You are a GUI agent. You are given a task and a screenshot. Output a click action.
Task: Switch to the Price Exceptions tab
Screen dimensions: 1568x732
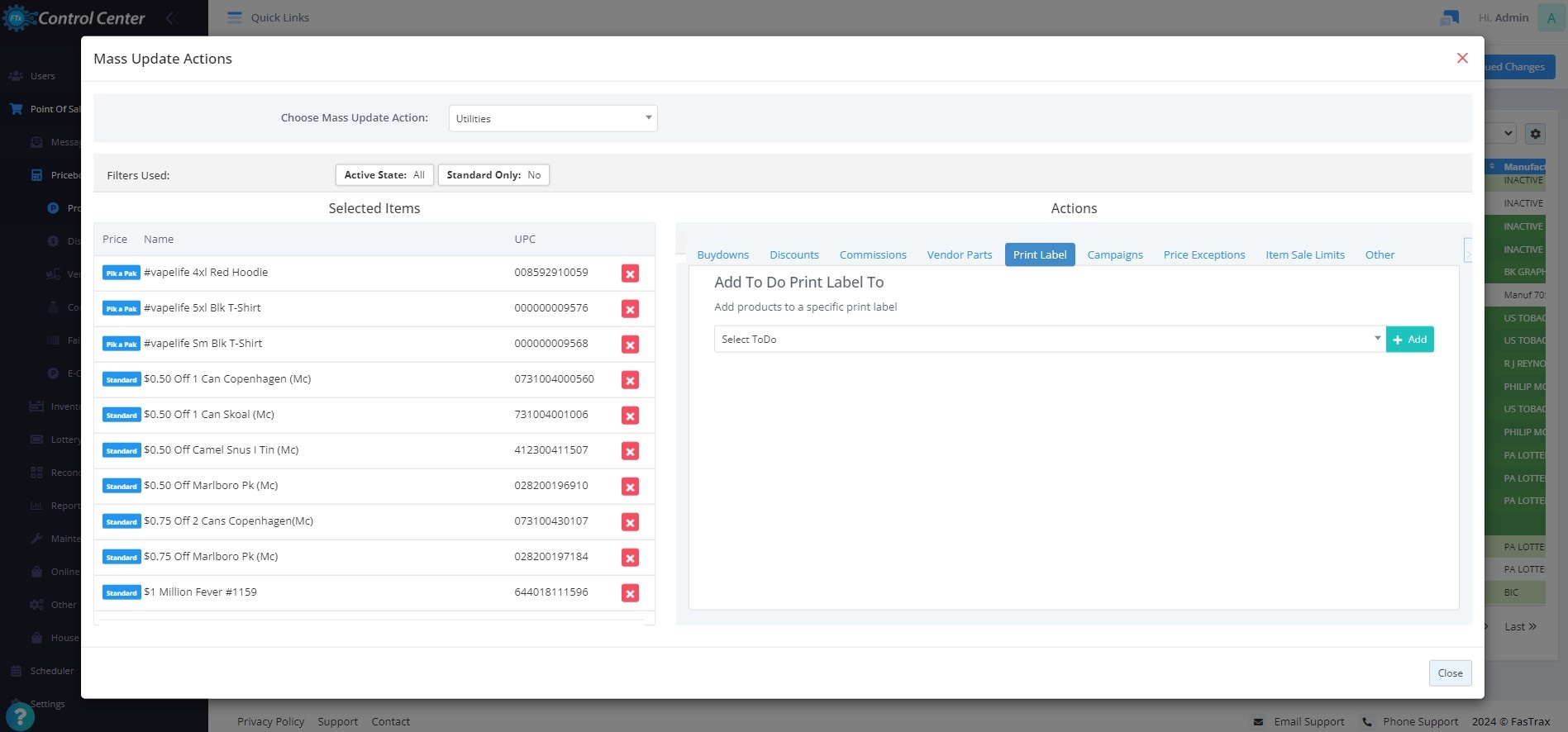[x=1204, y=254]
